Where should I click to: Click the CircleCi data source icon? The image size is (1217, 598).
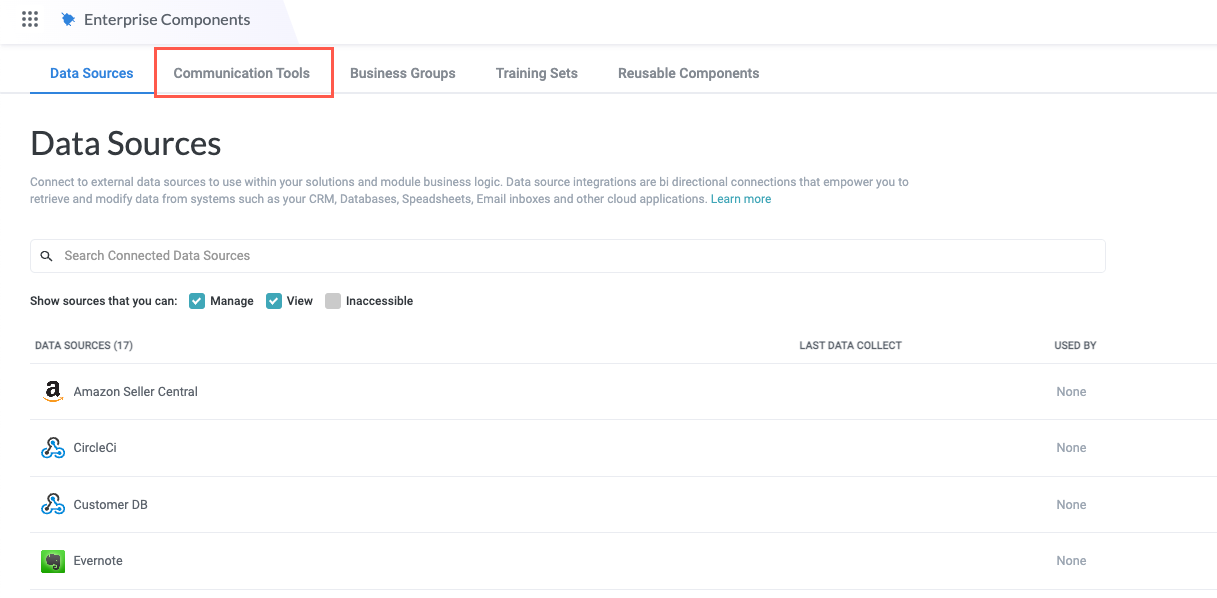tap(53, 448)
